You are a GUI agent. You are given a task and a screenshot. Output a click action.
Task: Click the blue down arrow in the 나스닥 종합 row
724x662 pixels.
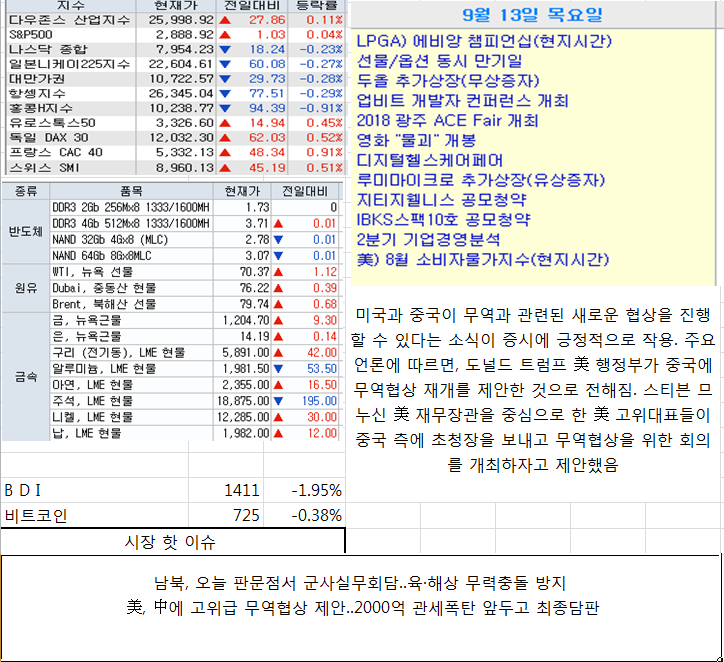(x=226, y=49)
